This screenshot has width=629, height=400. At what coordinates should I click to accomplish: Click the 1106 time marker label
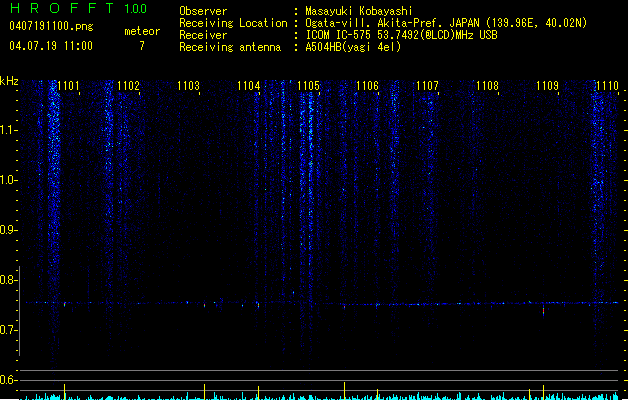tap(367, 86)
